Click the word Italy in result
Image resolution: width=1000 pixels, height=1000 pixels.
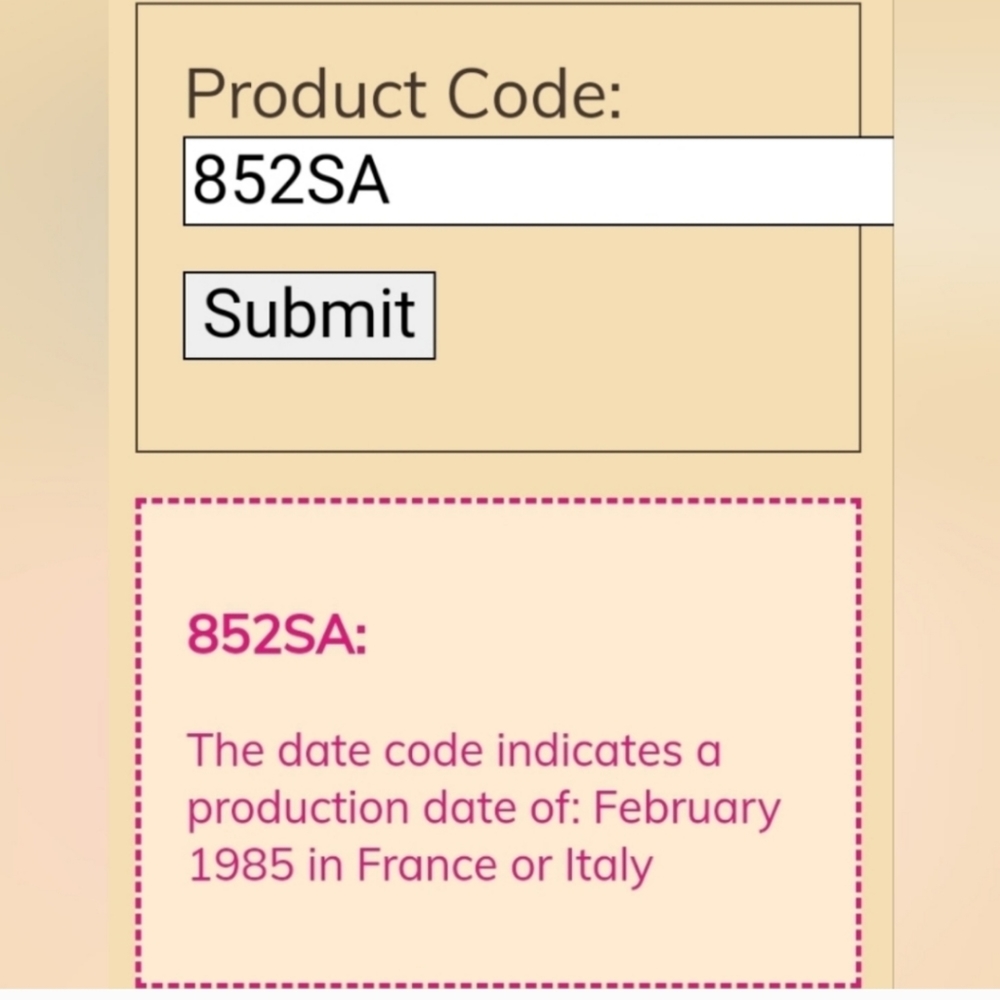610,866
